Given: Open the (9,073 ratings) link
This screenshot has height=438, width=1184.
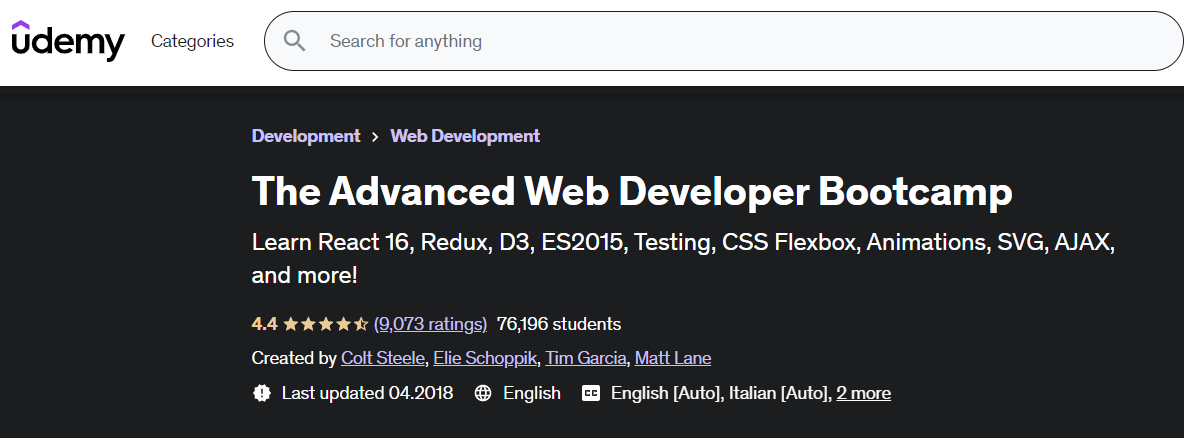Looking at the screenshot, I should tap(430, 324).
